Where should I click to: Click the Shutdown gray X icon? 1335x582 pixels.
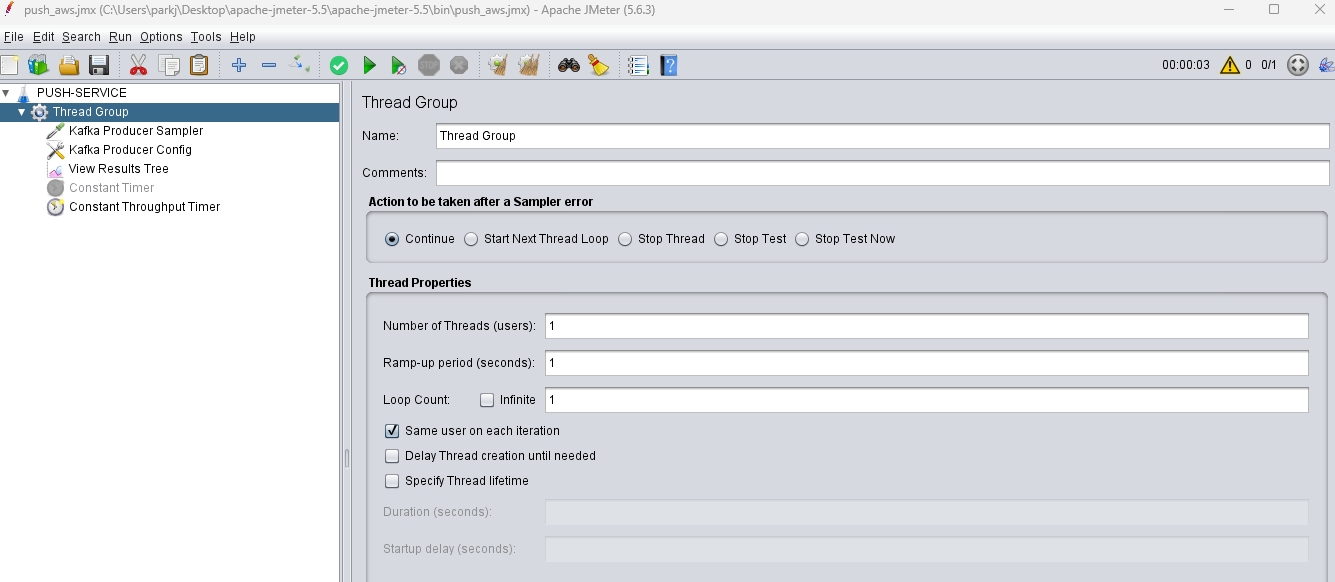pos(459,65)
